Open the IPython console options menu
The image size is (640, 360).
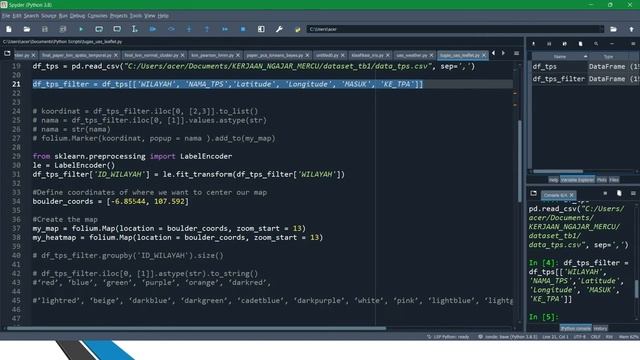[x=633, y=193]
